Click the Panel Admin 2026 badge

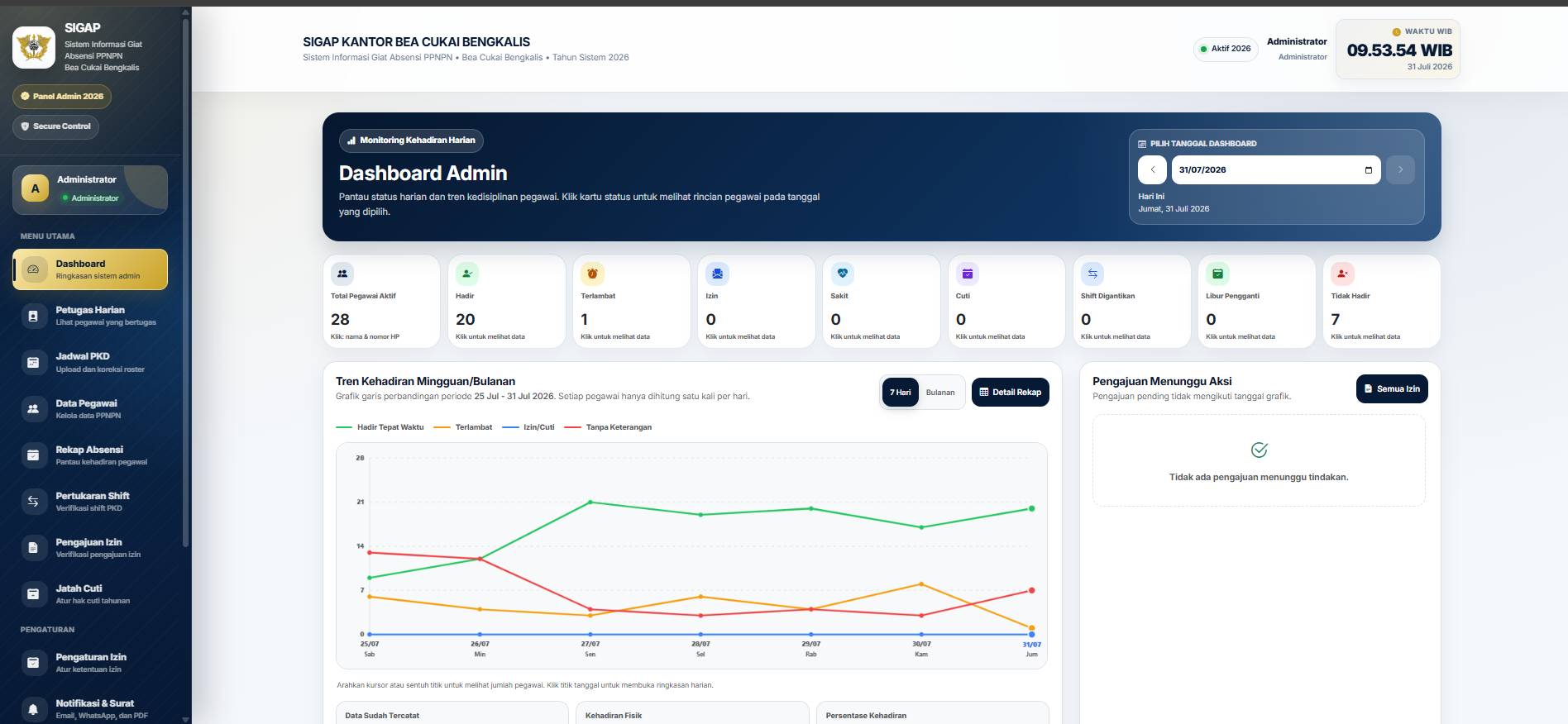pyautogui.click(x=62, y=97)
